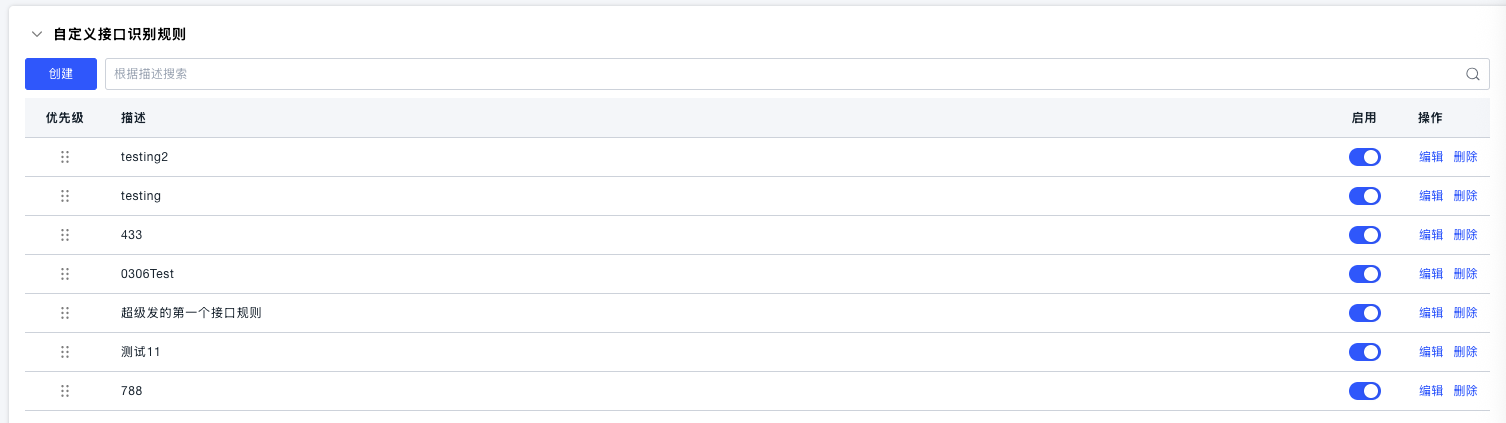Click the search magnifier icon
This screenshot has width=1506, height=423.
pos(1472,74)
